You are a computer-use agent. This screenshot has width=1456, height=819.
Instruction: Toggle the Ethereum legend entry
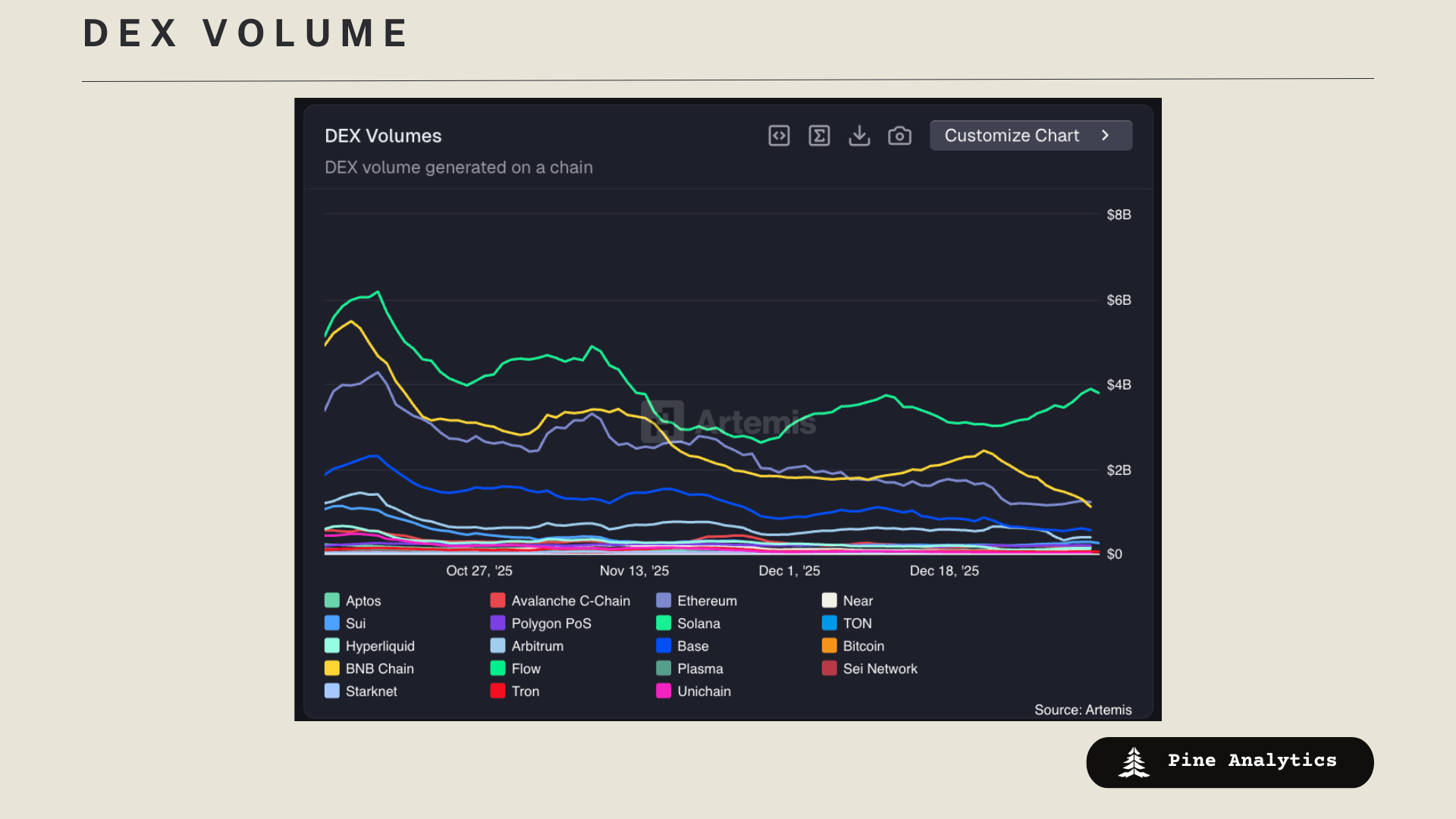pyautogui.click(x=706, y=601)
